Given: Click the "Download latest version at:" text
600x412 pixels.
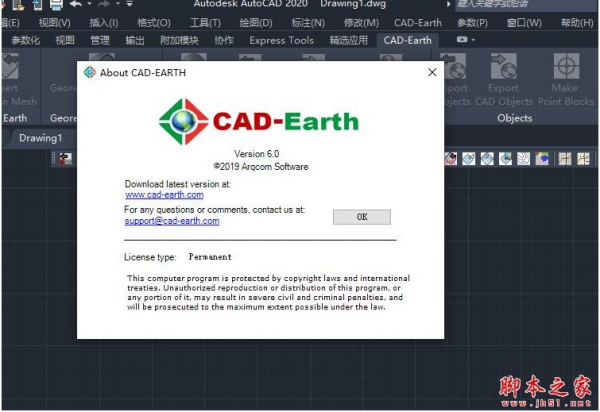Looking at the screenshot, I should (178, 184).
